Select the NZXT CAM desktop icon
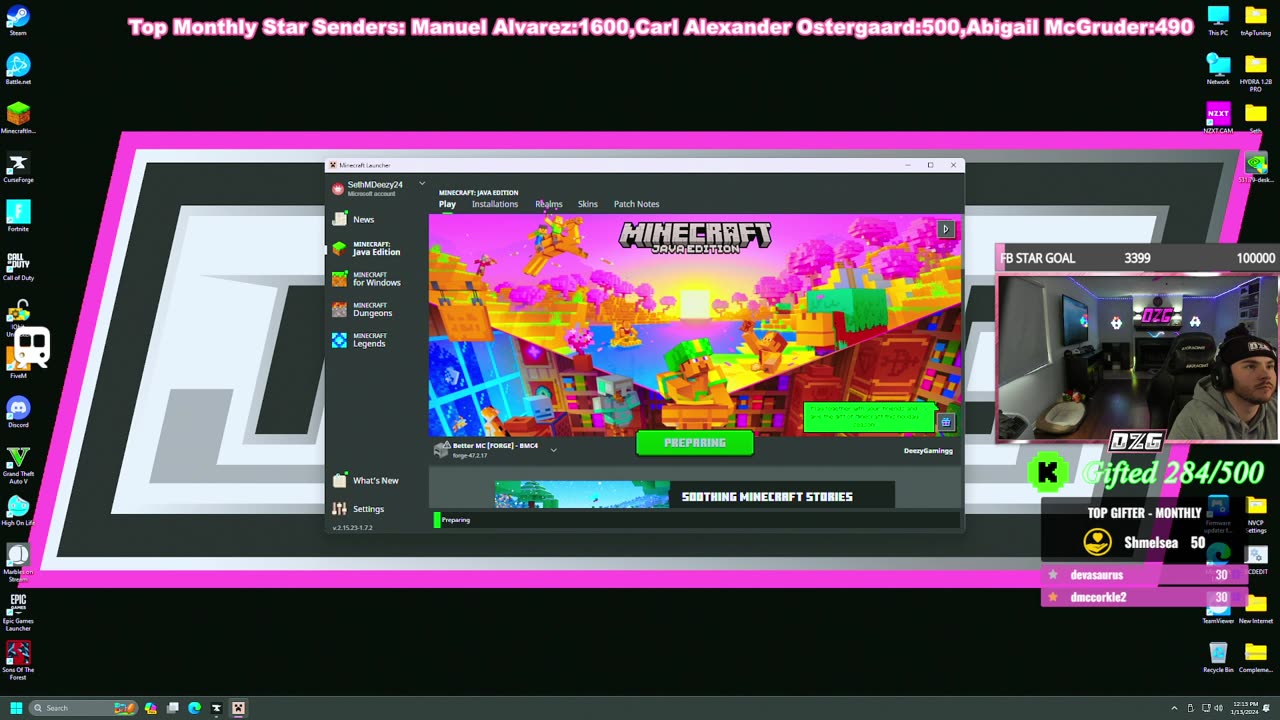The image size is (1280, 720). [x=1218, y=116]
